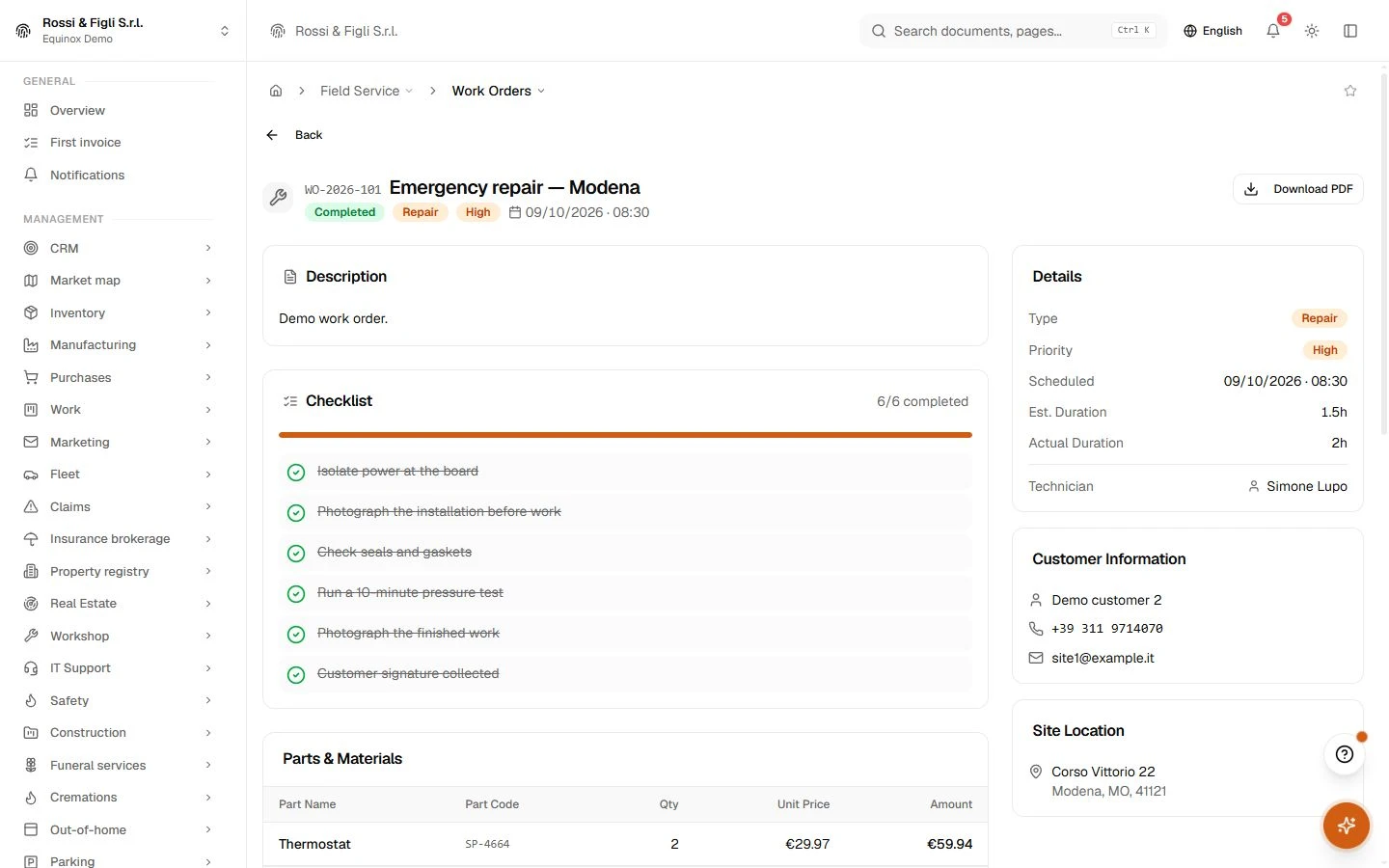The image size is (1389, 868).
Task: Click the Safety flame icon in sidebar
Action: point(31,701)
